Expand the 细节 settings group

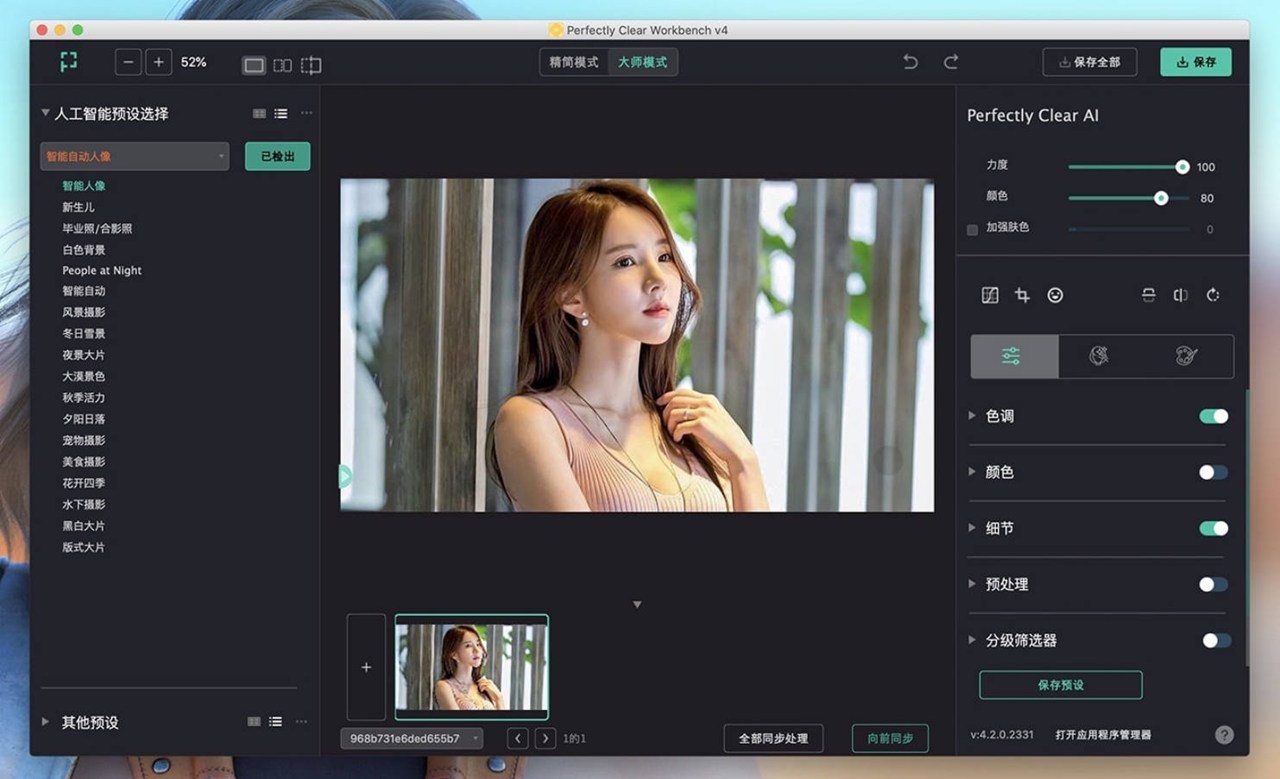(972, 528)
